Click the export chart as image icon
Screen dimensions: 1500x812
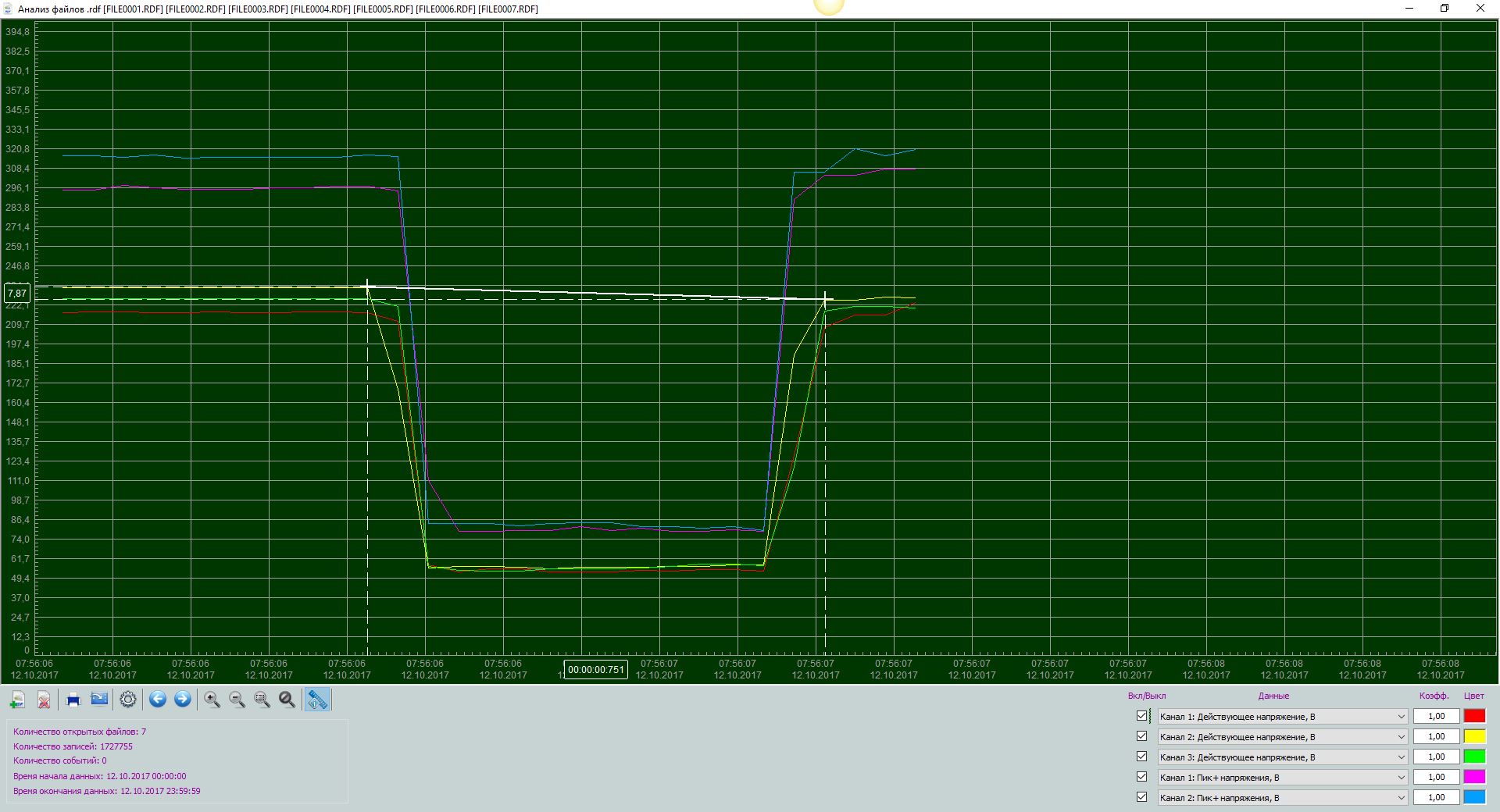[x=99, y=700]
